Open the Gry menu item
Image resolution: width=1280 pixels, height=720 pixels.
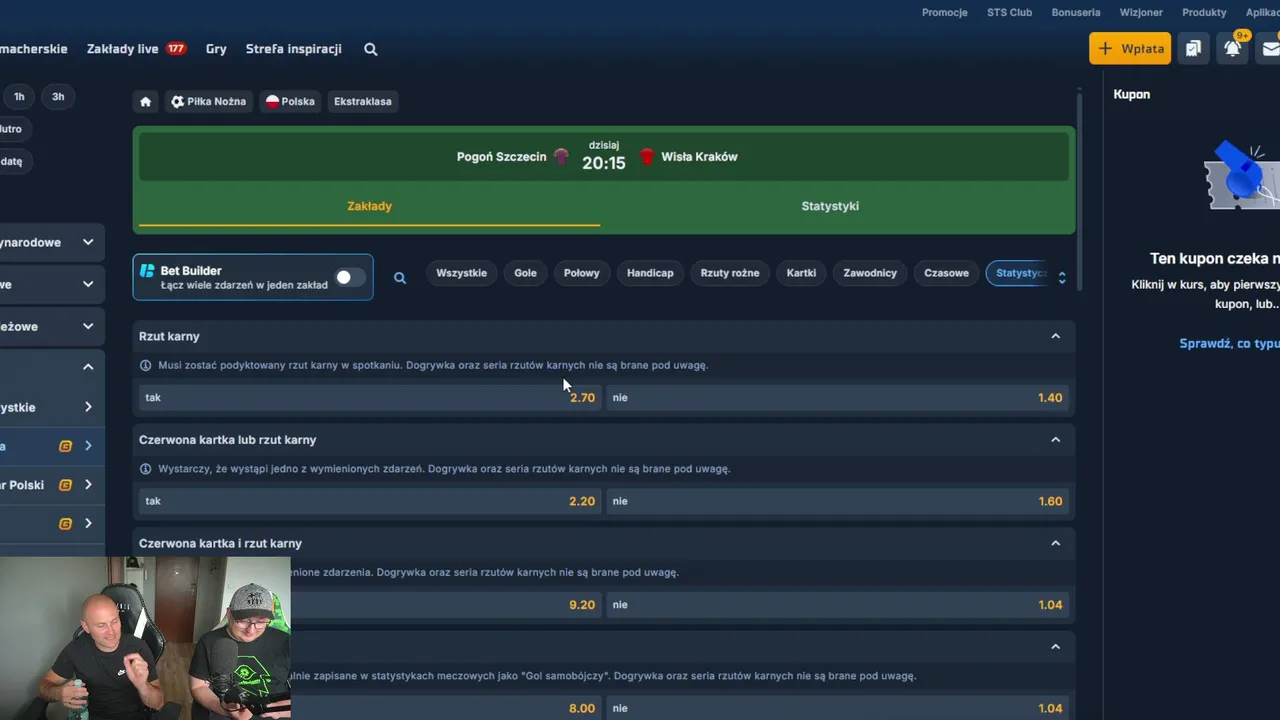click(216, 49)
